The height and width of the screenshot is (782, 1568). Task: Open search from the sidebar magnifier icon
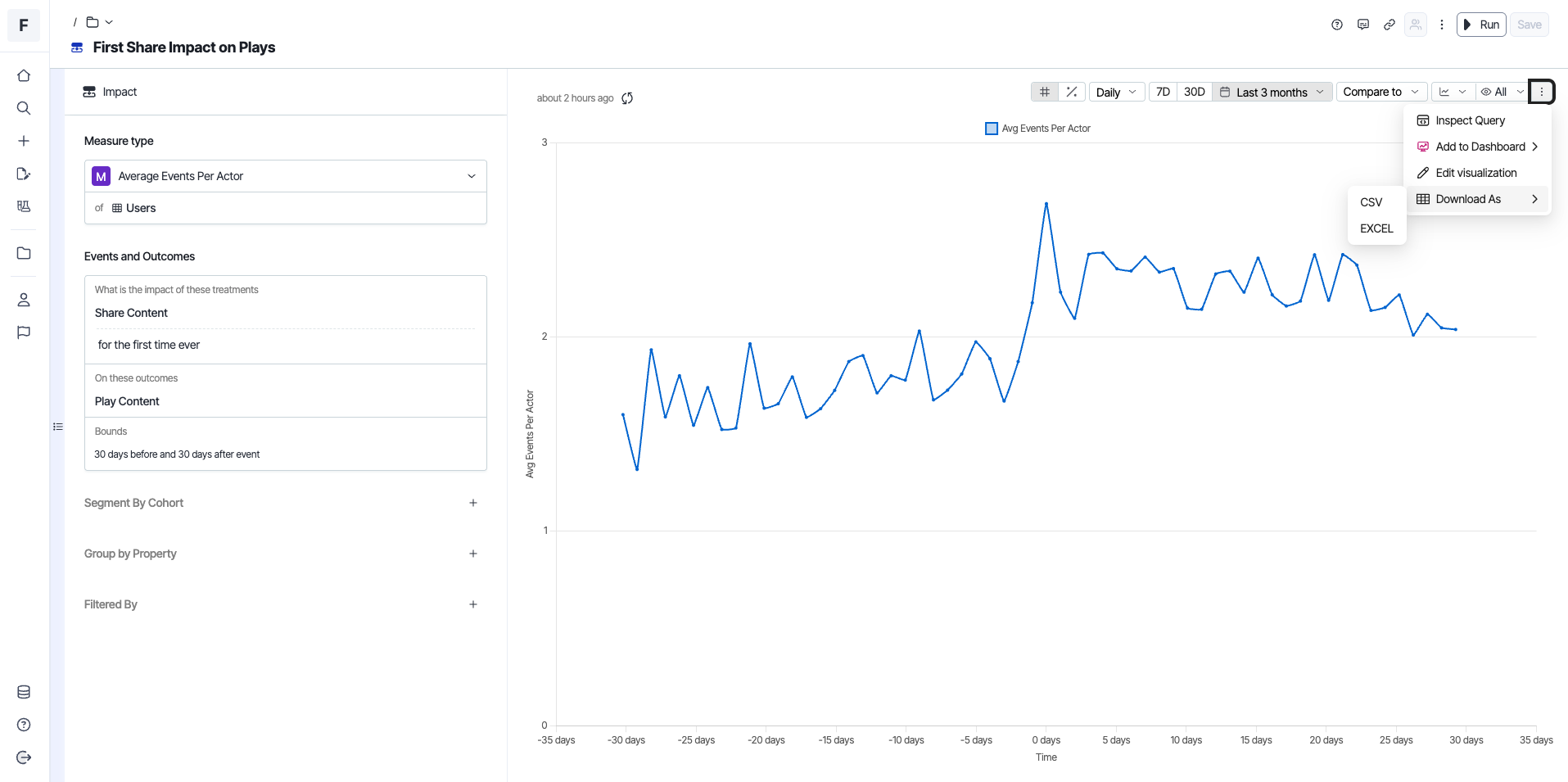(x=24, y=108)
